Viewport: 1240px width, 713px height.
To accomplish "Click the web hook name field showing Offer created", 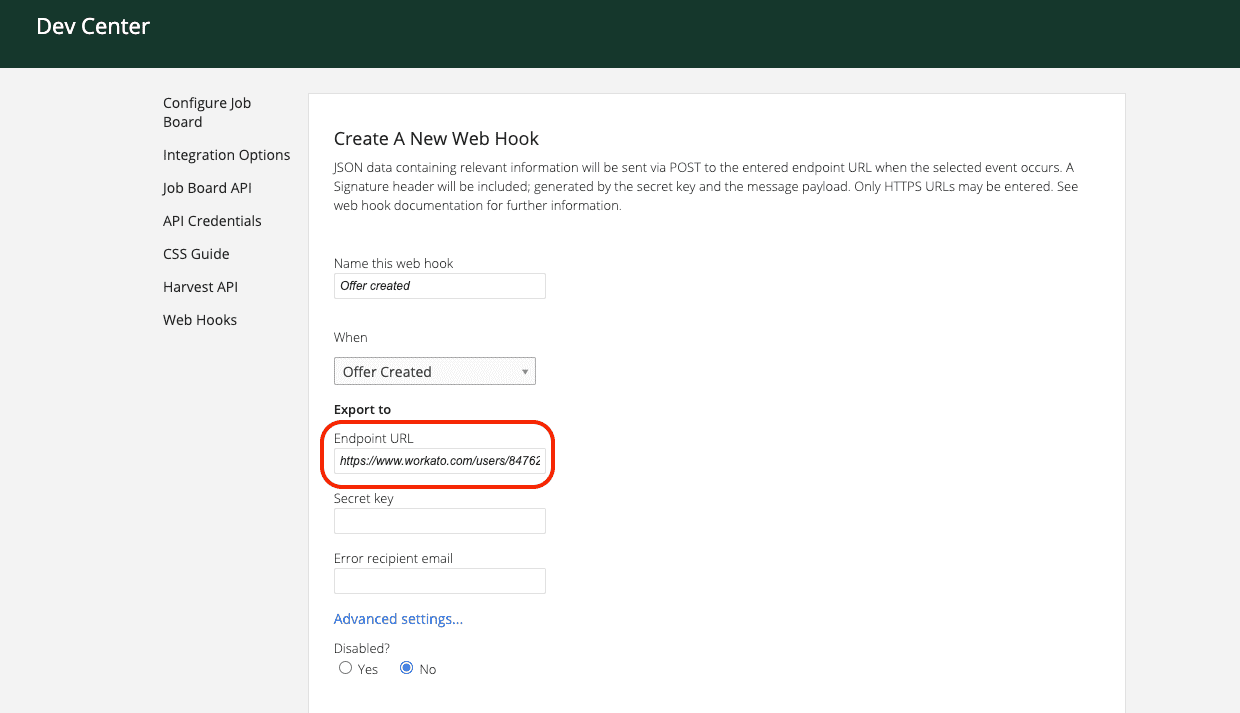I will 439,286.
